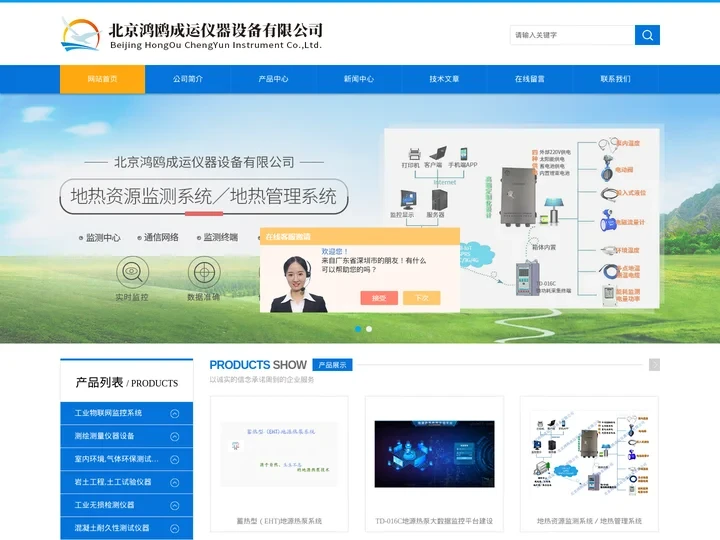Open 岩土工程,土工试验仪器 category link
The width and height of the screenshot is (720, 540).
[113, 482]
